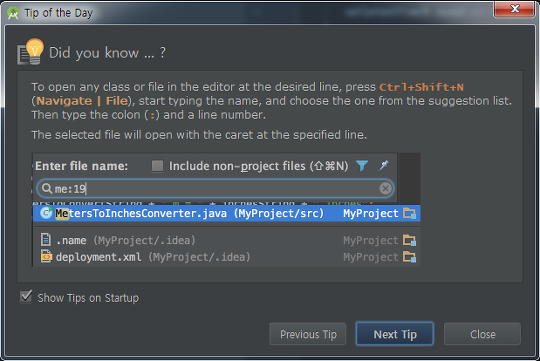Click the Navigate | File text
540x361 pixels.
pos(82,101)
